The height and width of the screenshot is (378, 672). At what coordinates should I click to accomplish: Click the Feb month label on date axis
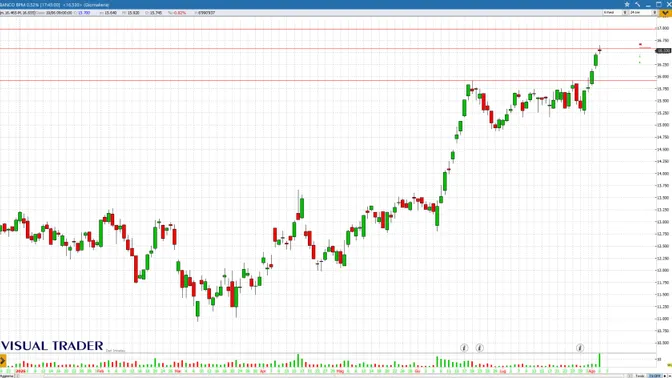(x=100, y=371)
